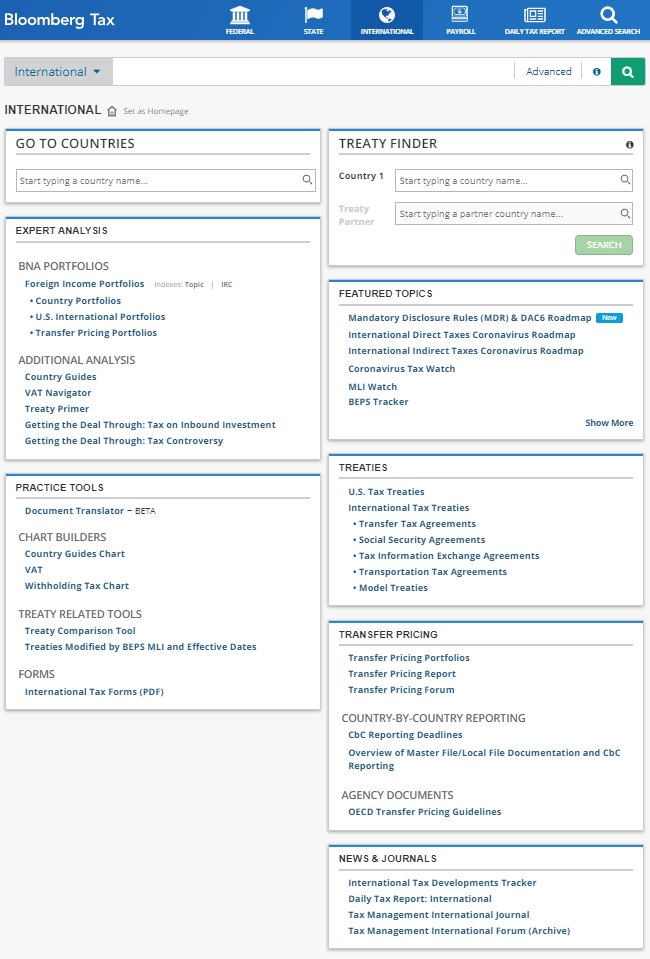The image size is (650, 959).
Task: Click the Treaty Finder SEARCH button
Action: (603, 245)
